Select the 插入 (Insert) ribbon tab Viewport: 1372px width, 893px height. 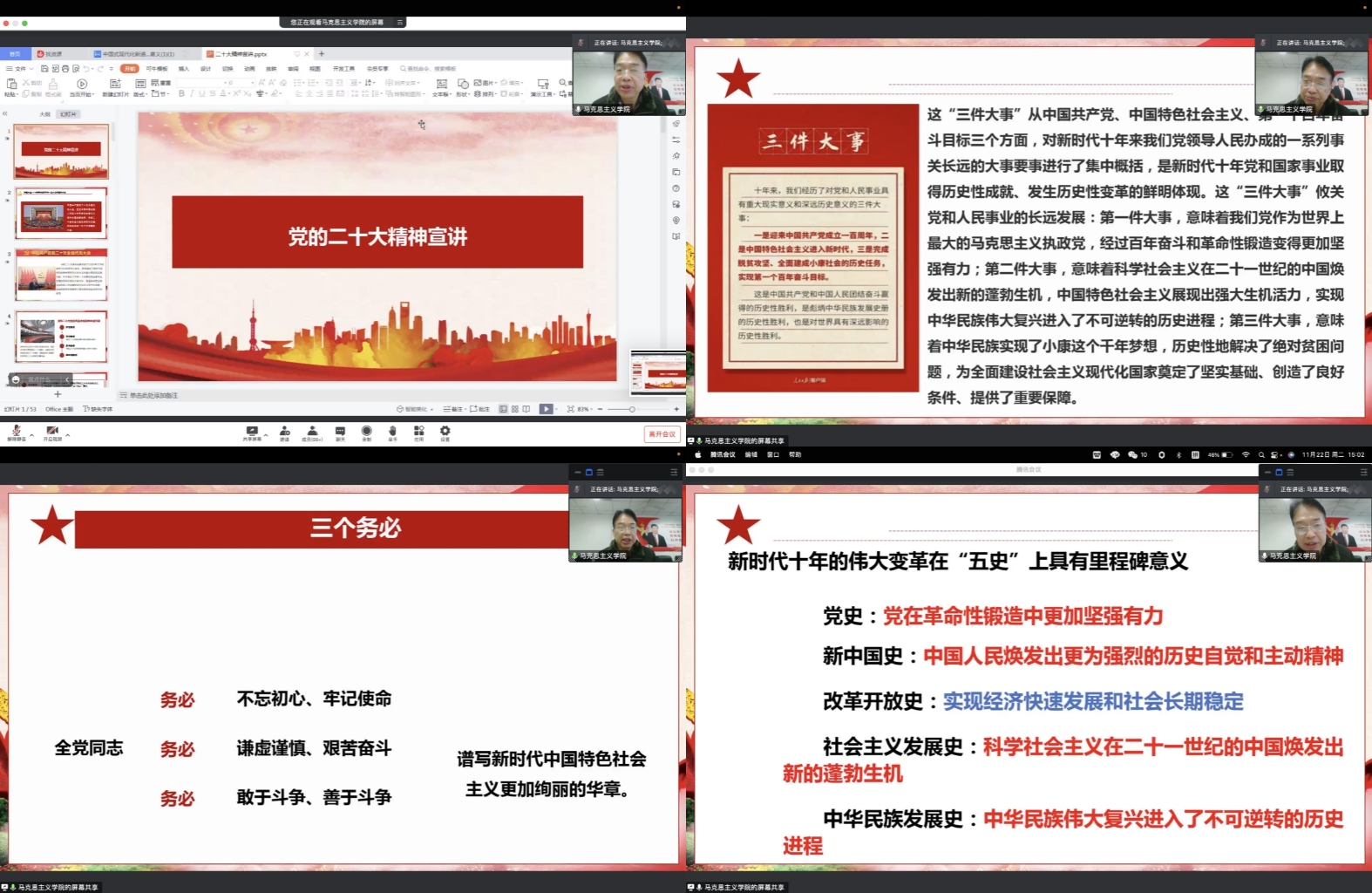coord(183,68)
